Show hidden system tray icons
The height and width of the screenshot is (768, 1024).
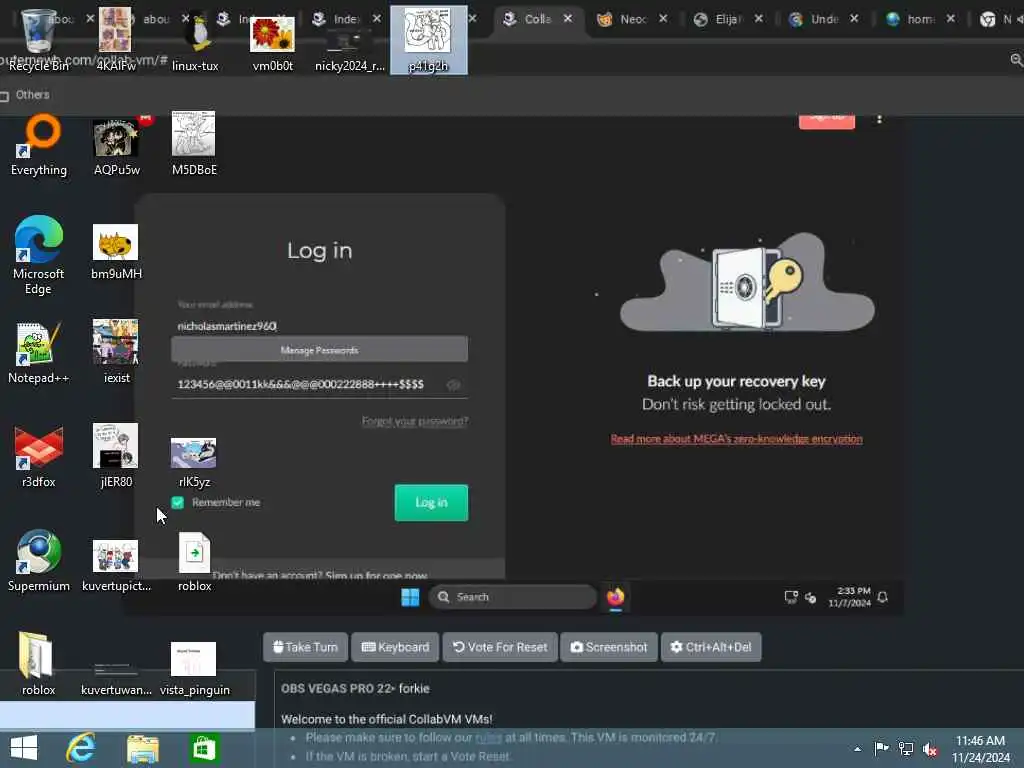pos(857,749)
